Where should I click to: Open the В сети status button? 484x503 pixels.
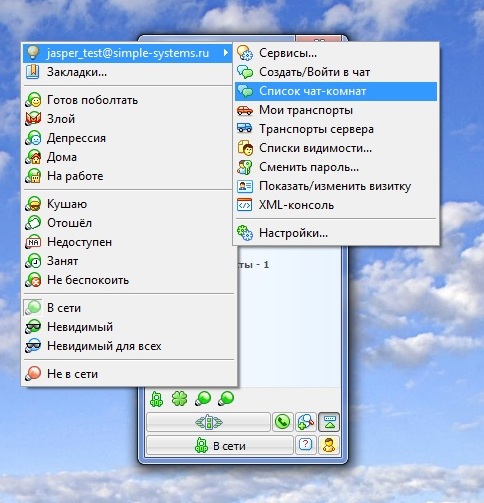pos(220,445)
